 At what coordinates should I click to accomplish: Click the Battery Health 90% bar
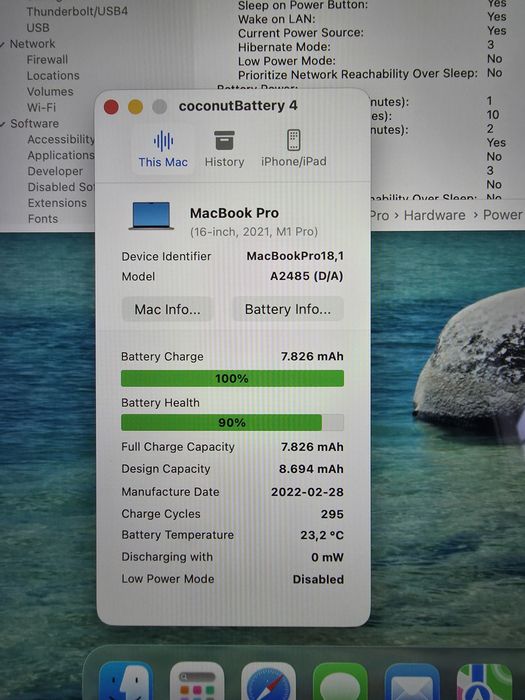click(x=232, y=422)
